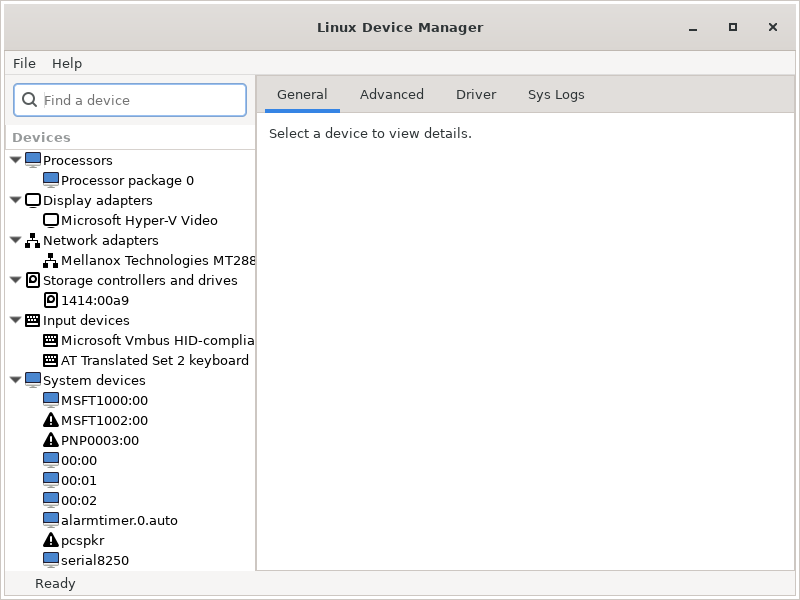
Task: Collapse the Network adapters category
Action: pyautogui.click(x=16, y=240)
